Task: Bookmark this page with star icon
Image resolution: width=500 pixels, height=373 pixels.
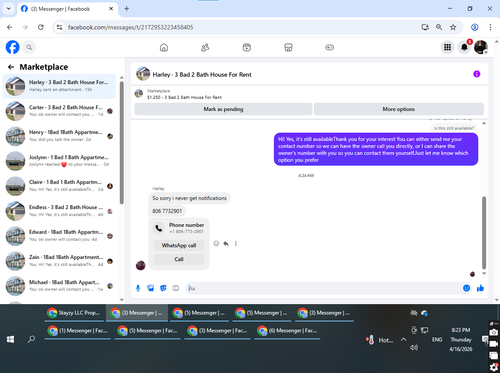Action: click(x=453, y=27)
